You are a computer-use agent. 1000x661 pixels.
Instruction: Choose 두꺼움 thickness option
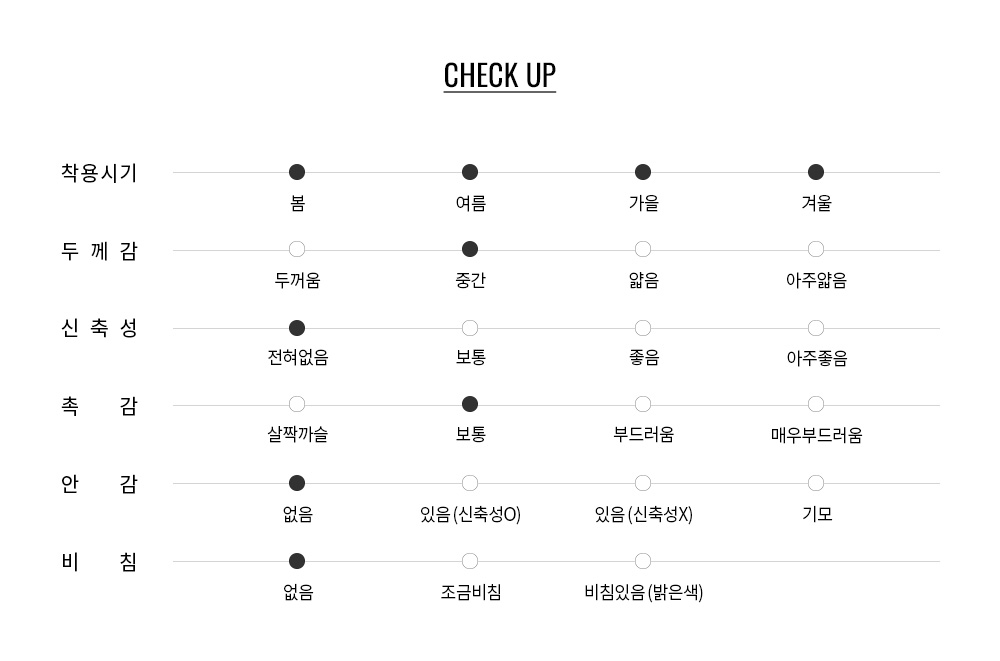[297, 249]
